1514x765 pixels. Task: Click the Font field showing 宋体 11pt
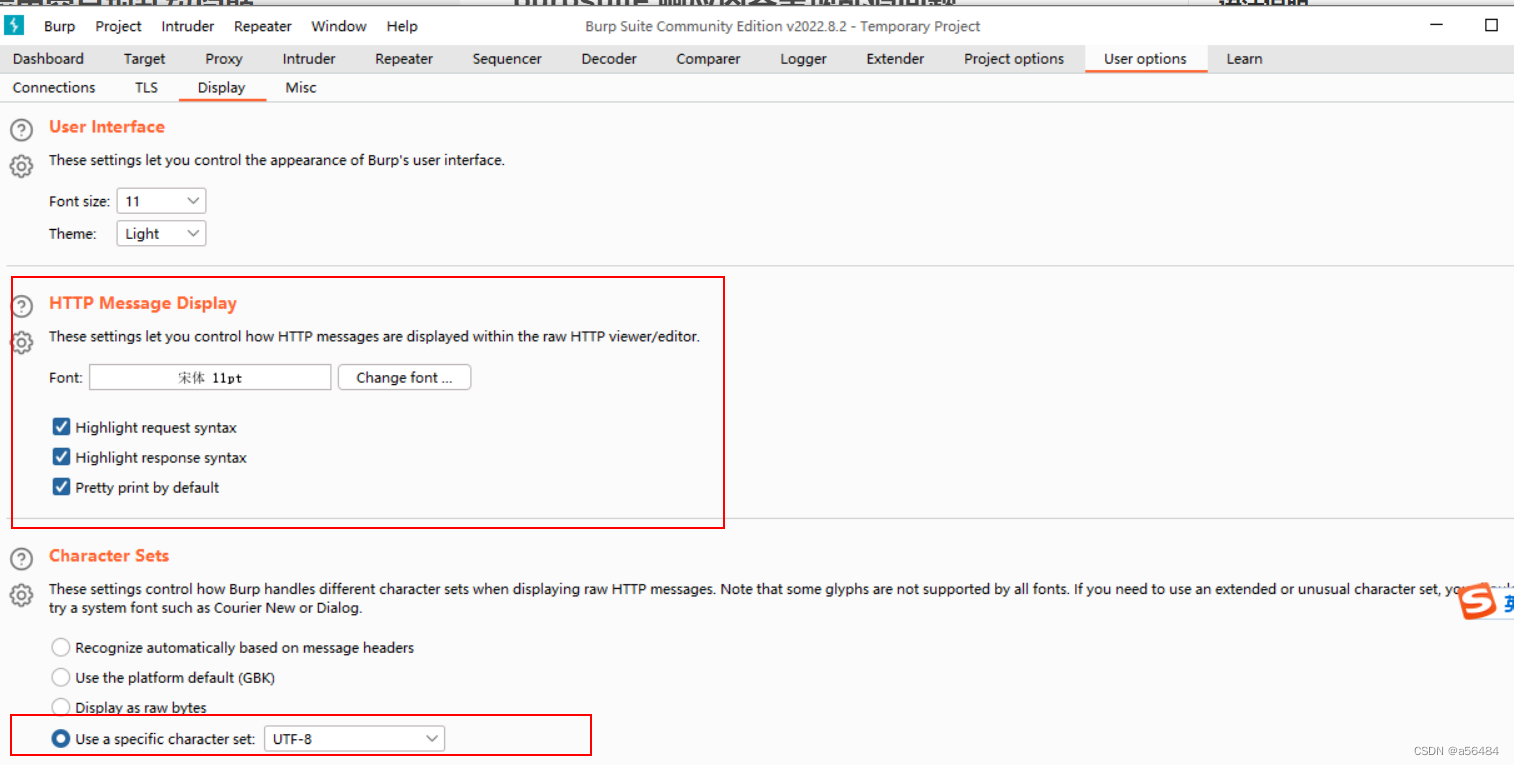pyautogui.click(x=210, y=378)
